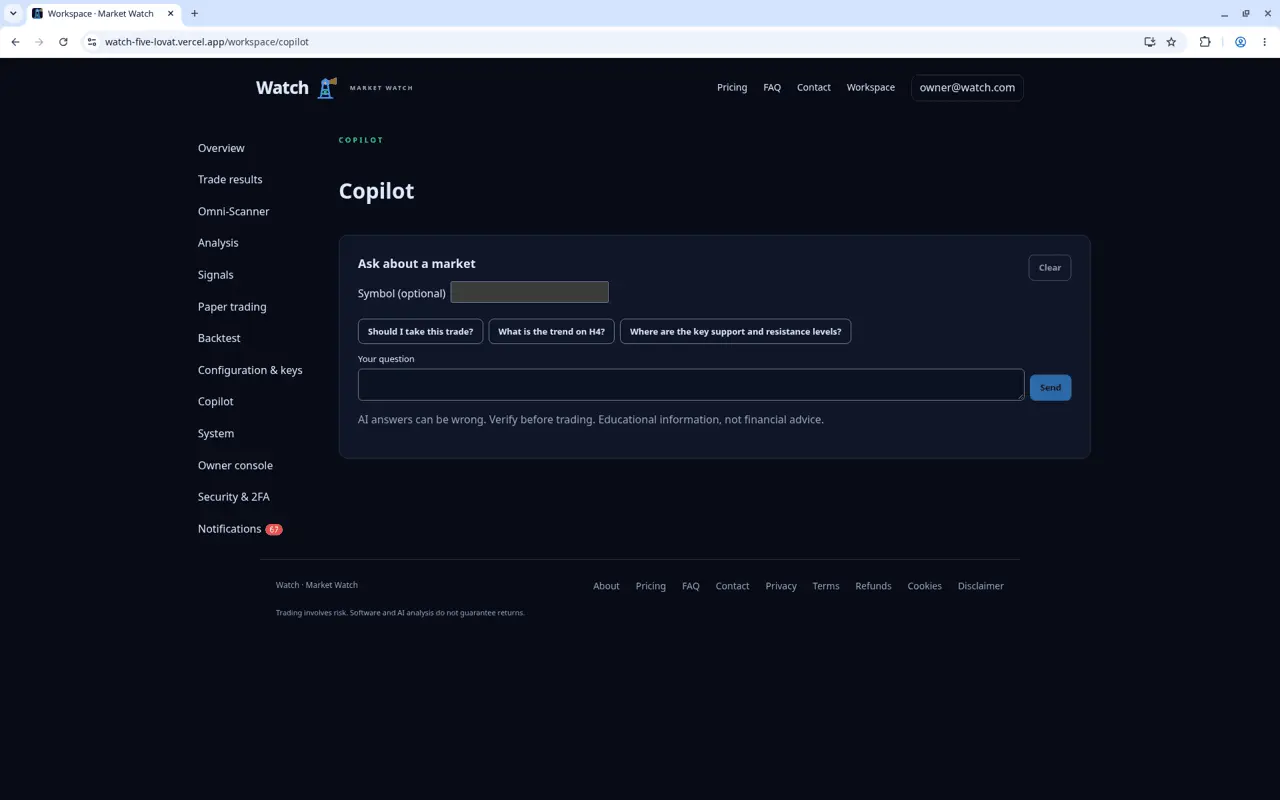Screen dimensions: 1280x800
Task: Click Pricing in the top navigation
Action: [x=732, y=87]
